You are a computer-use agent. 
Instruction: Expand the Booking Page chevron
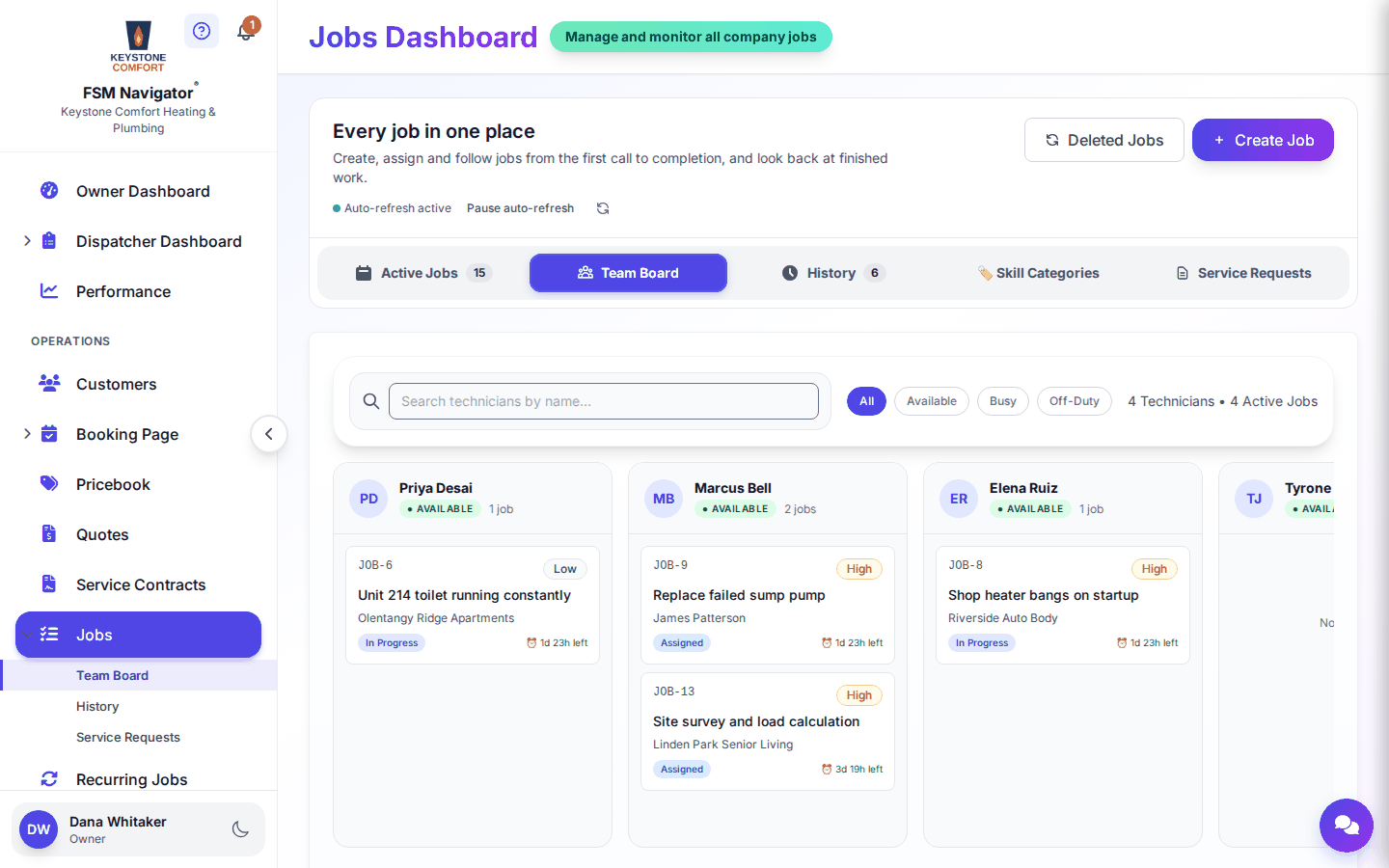click(27, 434)
